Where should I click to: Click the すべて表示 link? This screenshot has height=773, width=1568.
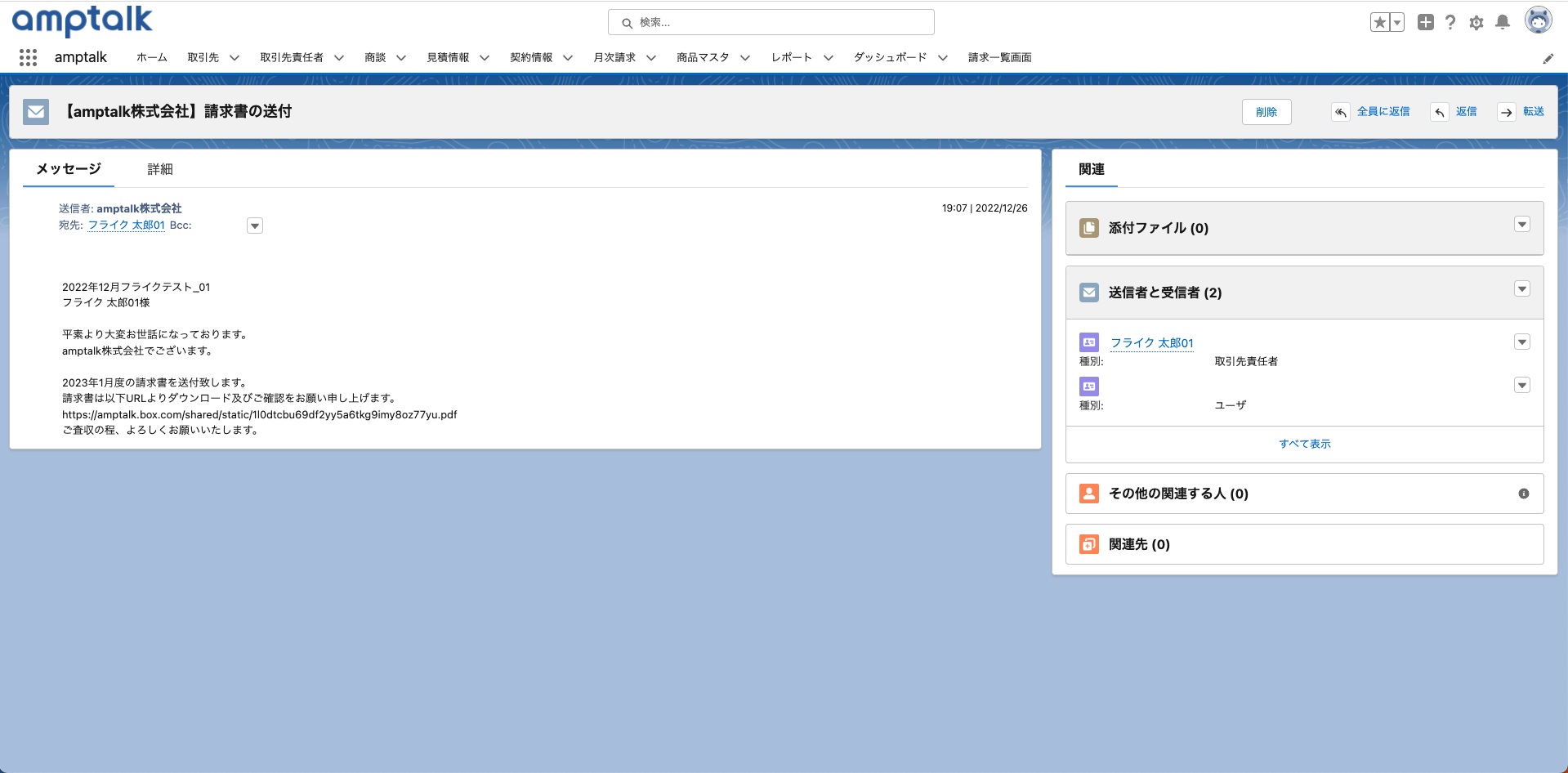1305,444
